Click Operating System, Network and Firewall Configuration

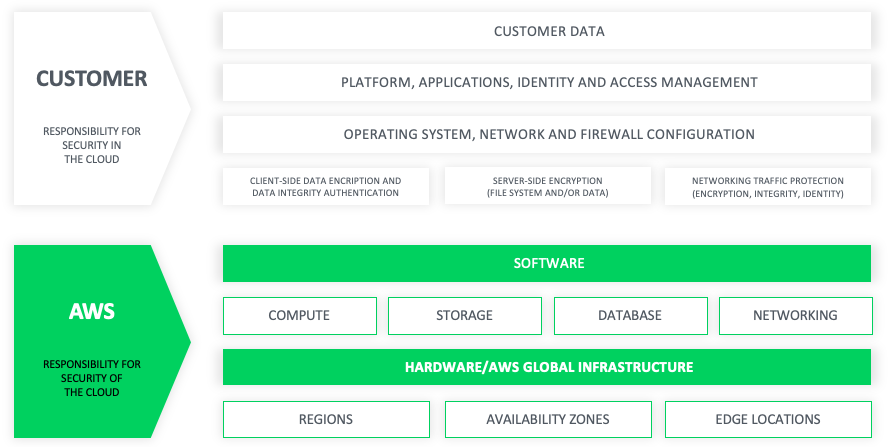click(x=547, y=134)
